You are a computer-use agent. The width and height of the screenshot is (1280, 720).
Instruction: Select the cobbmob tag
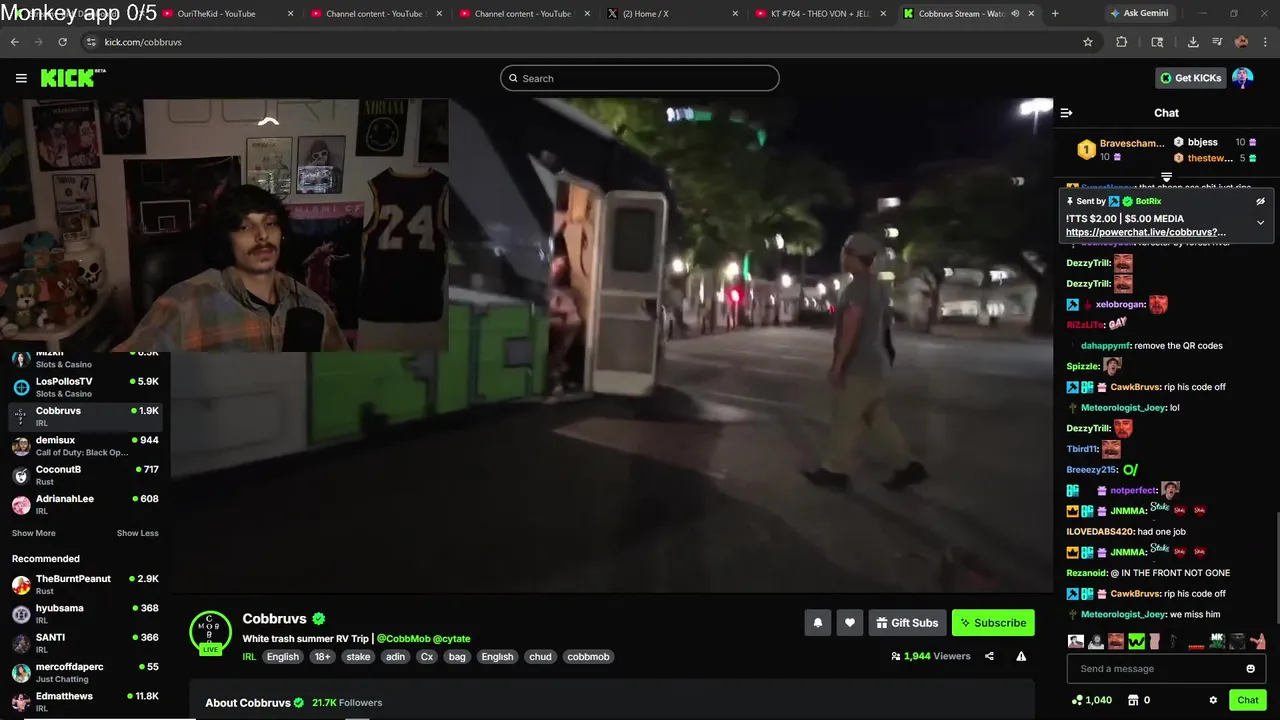click(588, 657)
